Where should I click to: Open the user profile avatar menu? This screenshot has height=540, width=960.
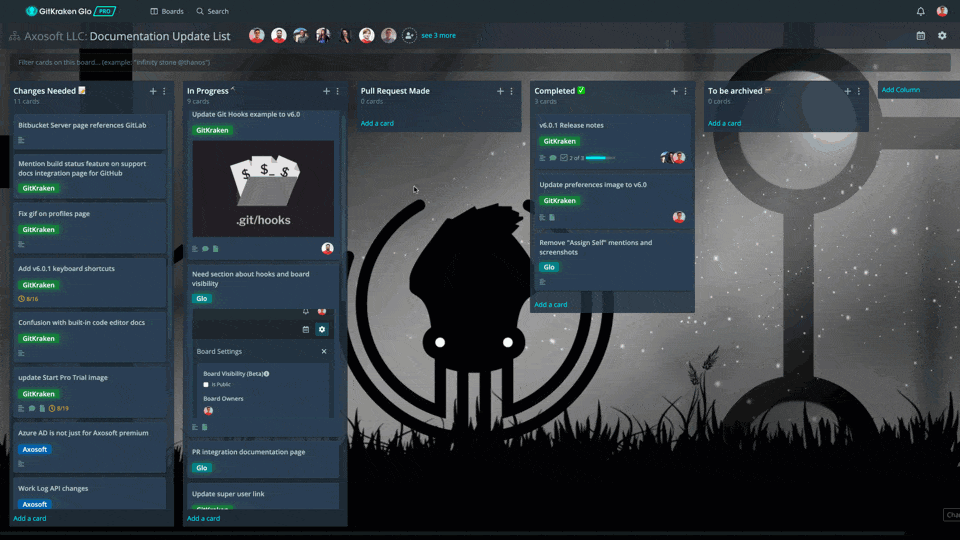(942, 11)
